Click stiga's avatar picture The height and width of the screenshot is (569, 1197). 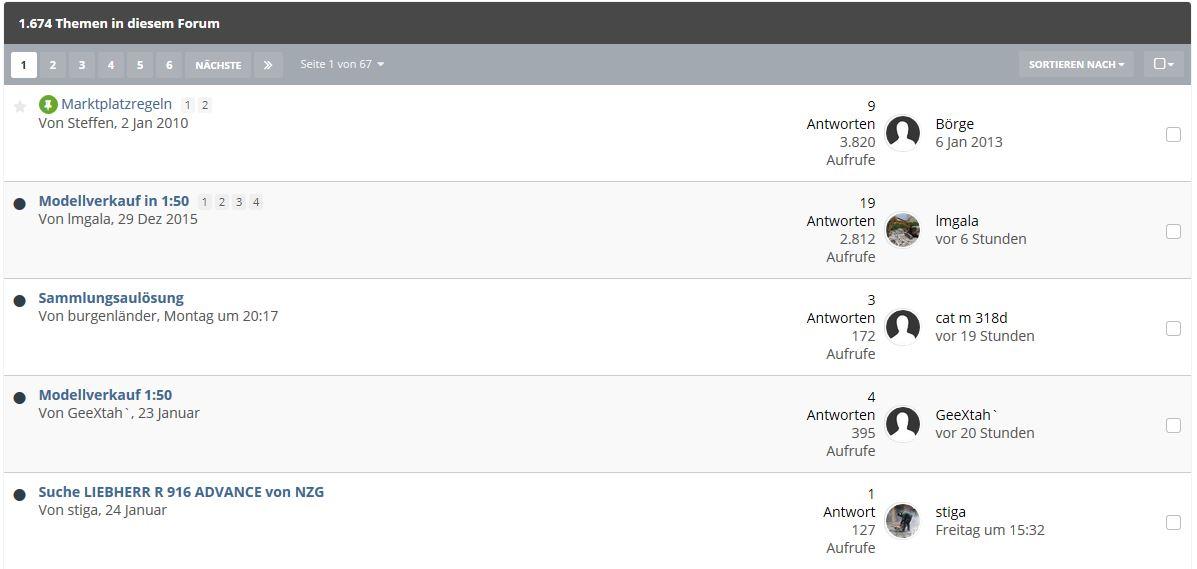coord(902,521)
